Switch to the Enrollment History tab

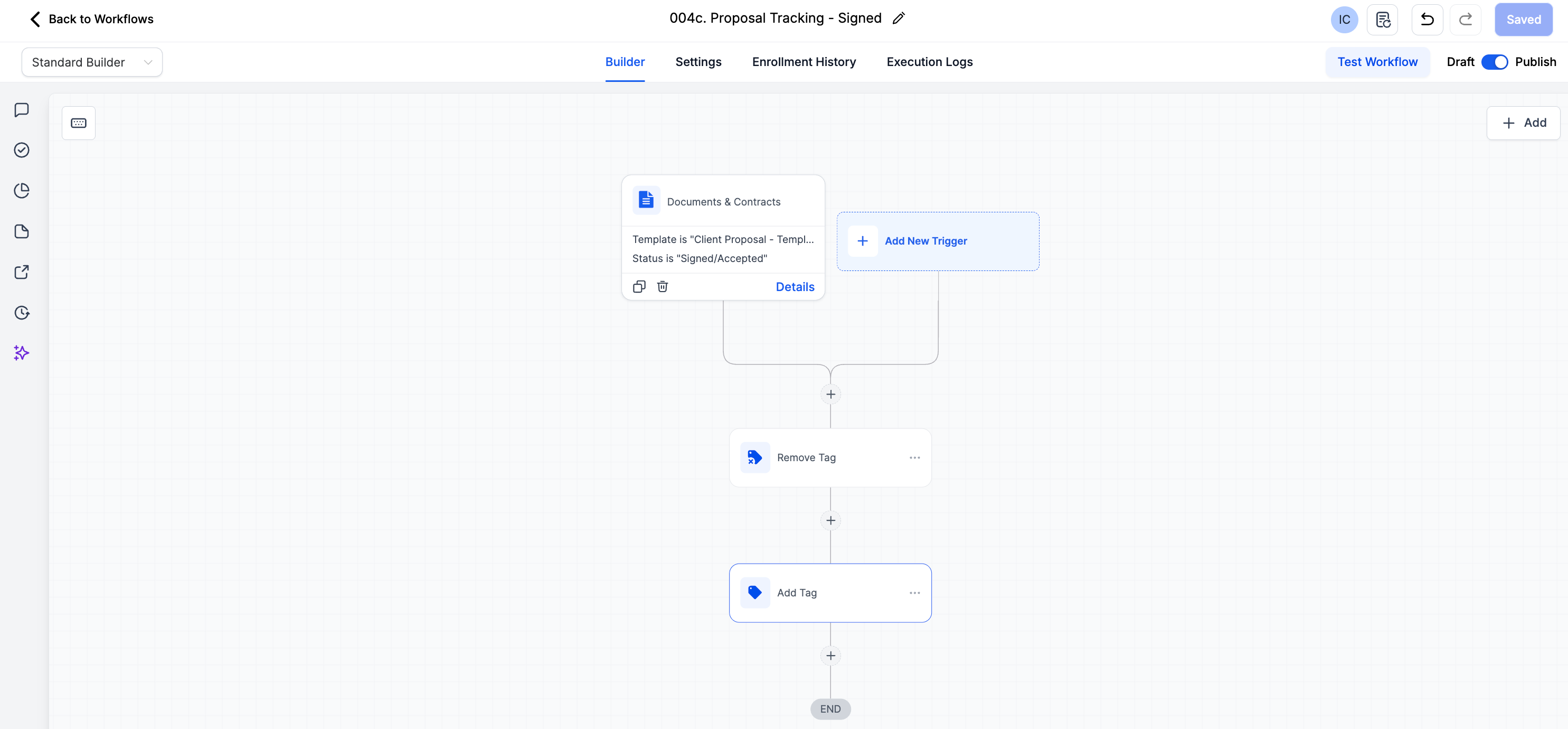tap(804, 62)
